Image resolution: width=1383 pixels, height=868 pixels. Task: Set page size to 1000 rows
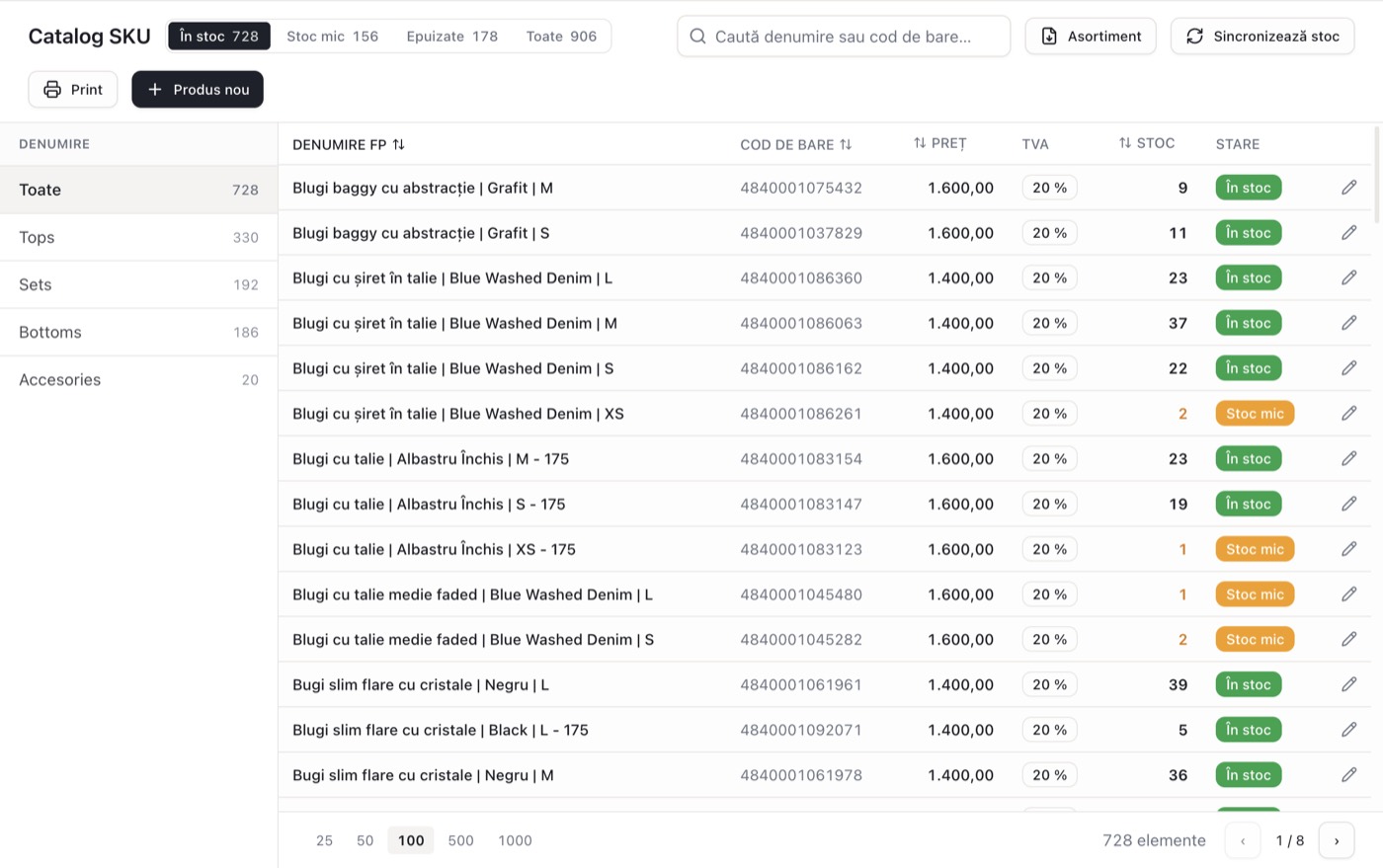516,841
